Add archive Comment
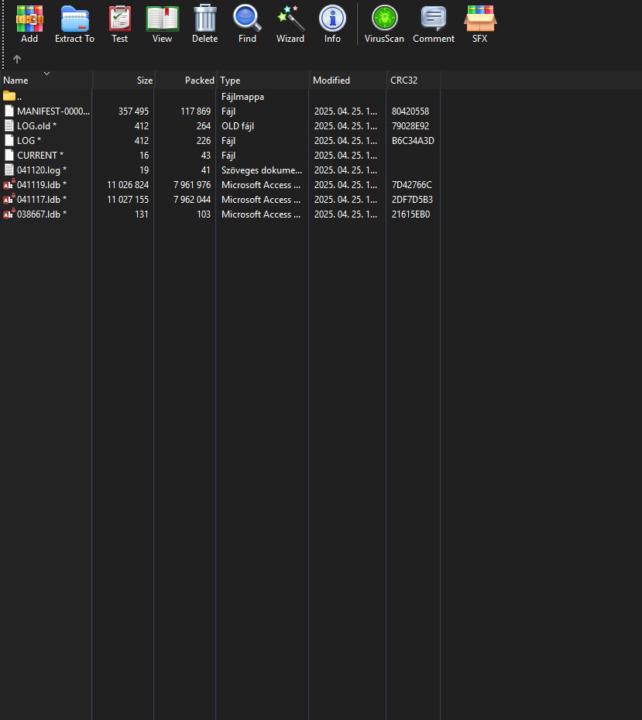Image resolution: width=642 pixels, height=720 pixels. pyautogui.click(x=433, y=23)
